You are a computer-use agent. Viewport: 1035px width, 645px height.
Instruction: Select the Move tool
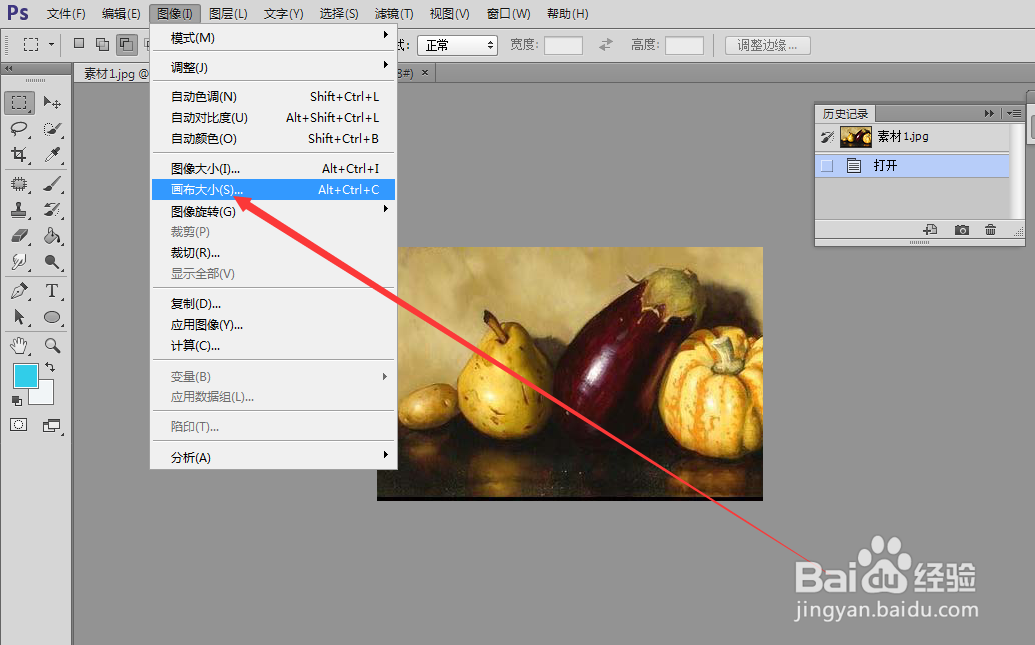[52, 103]
